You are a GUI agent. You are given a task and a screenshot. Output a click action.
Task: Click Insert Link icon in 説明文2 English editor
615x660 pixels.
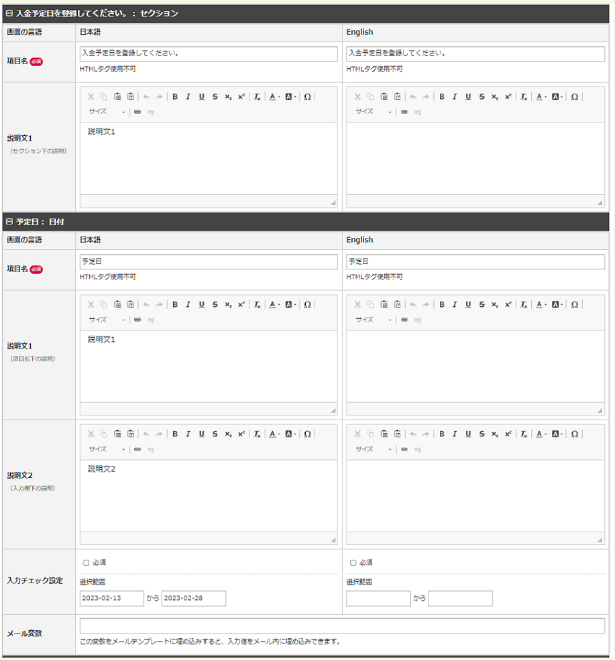404,449
